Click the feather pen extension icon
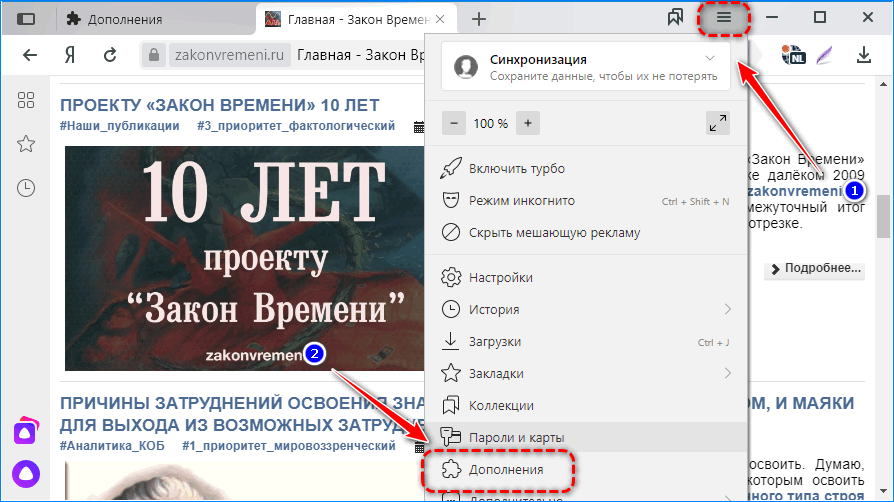 pos(824,55)
